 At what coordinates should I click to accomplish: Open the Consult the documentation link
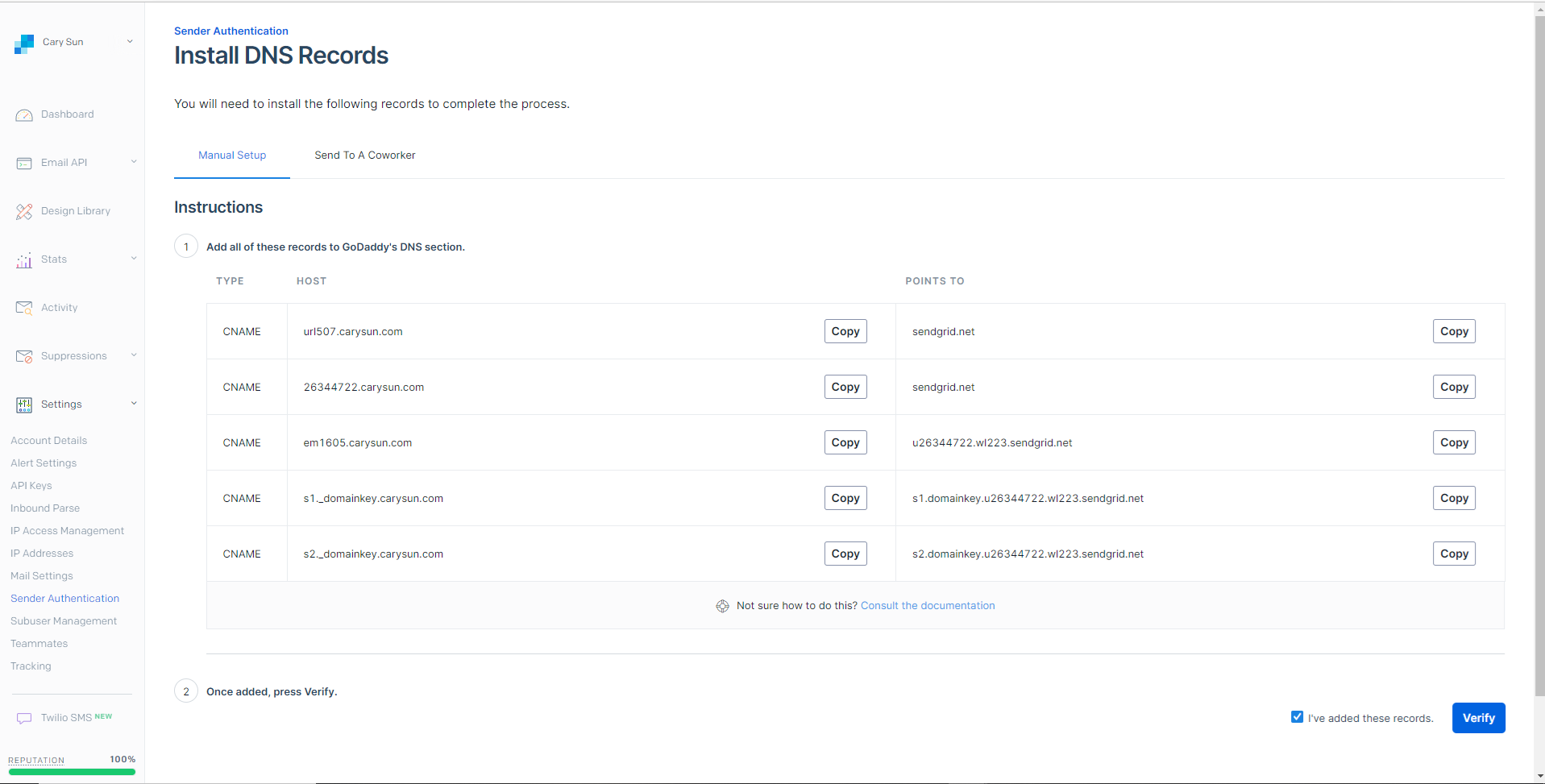coord(927,606)
